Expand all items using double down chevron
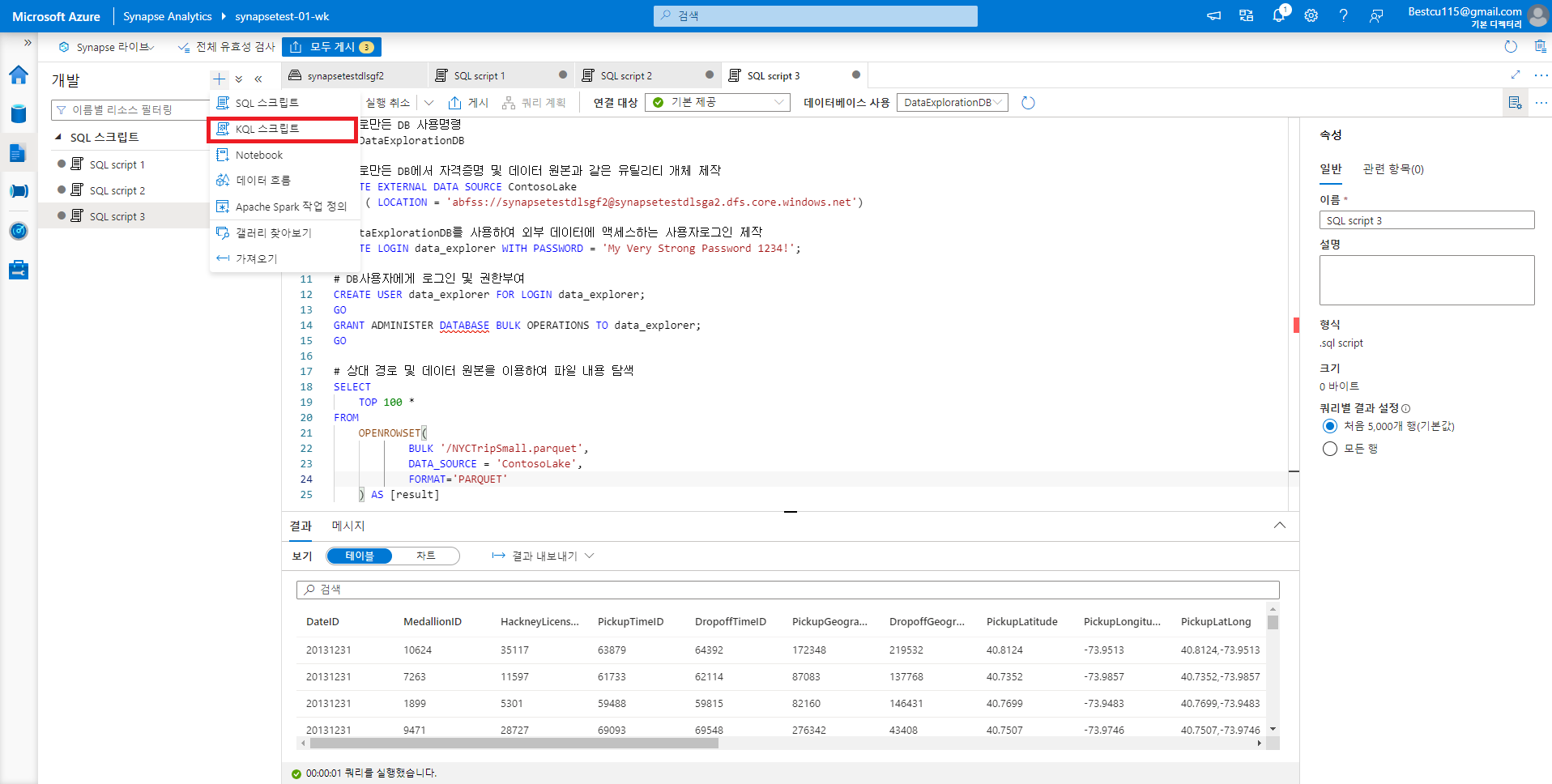 point(239,79)
